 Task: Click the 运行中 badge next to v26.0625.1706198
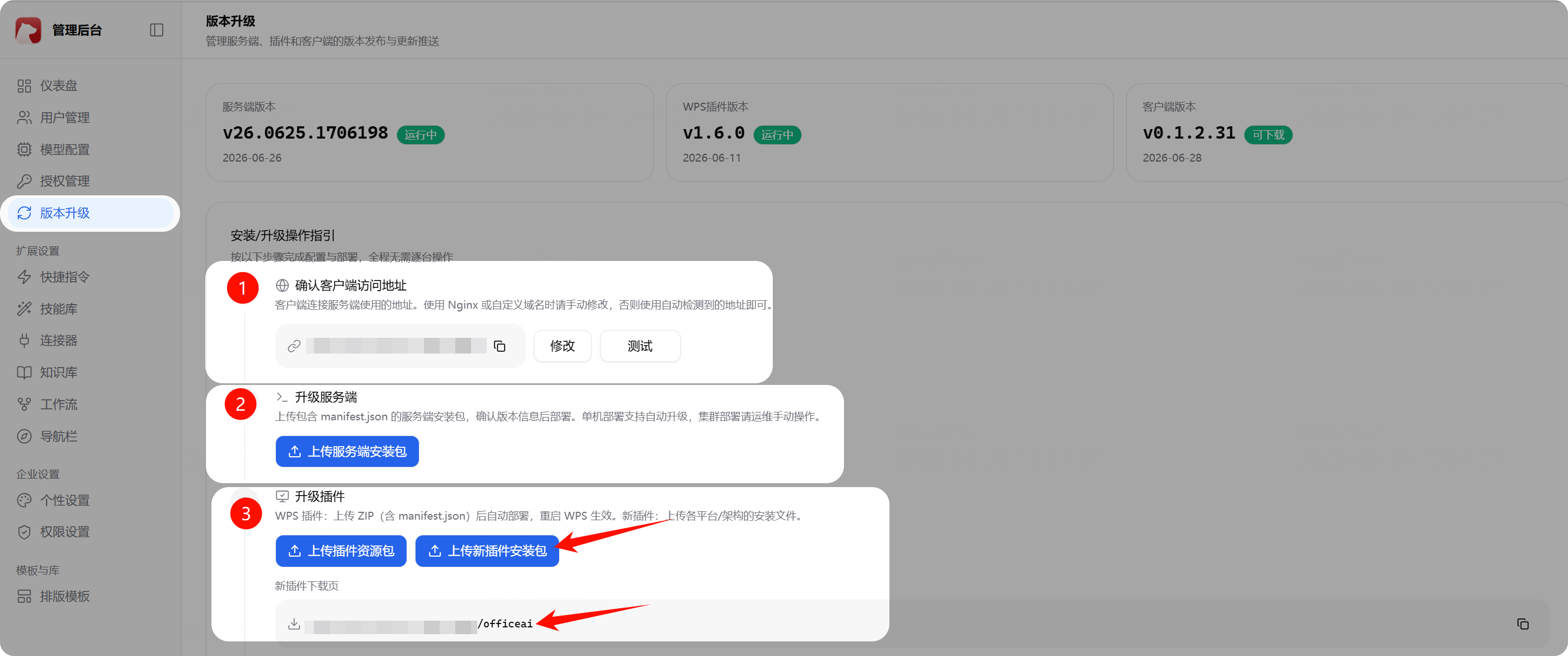tap(421, 135)
